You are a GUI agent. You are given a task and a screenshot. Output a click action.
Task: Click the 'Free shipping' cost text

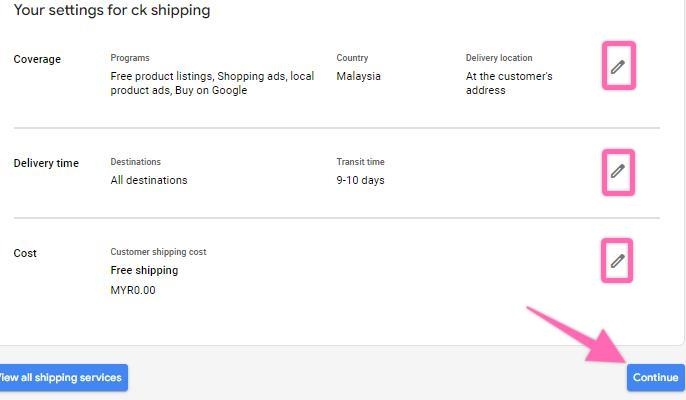[x=144, y=270]
